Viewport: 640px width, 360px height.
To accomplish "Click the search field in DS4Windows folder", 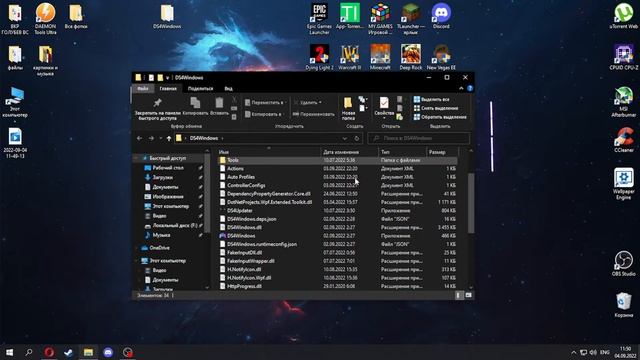I will click(419, 138).
